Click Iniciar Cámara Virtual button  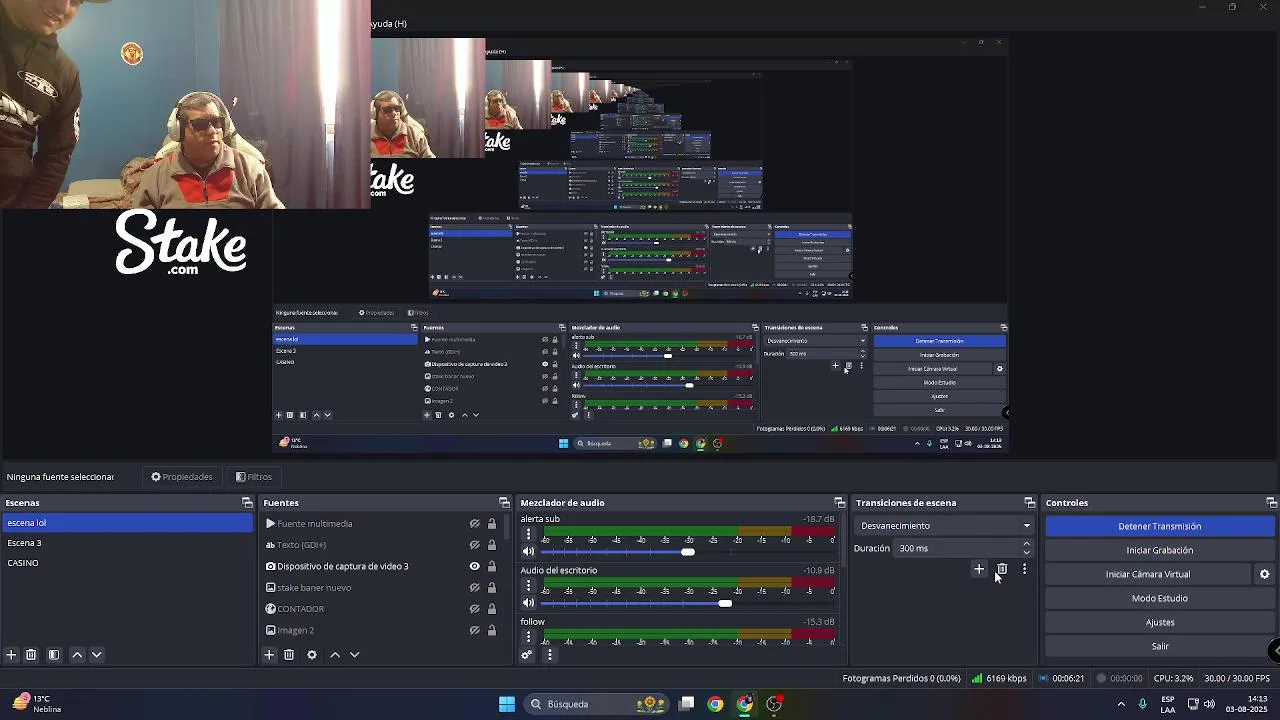(1148, 574)
